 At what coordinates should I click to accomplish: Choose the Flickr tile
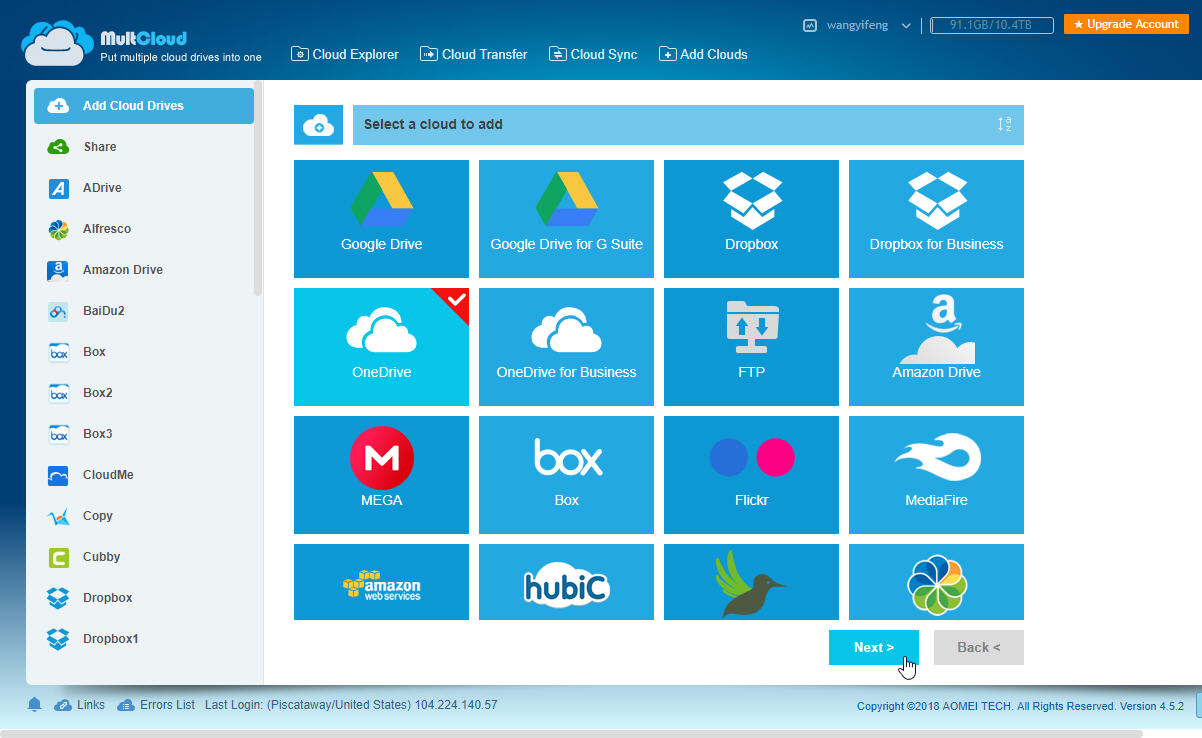[751, 475]
